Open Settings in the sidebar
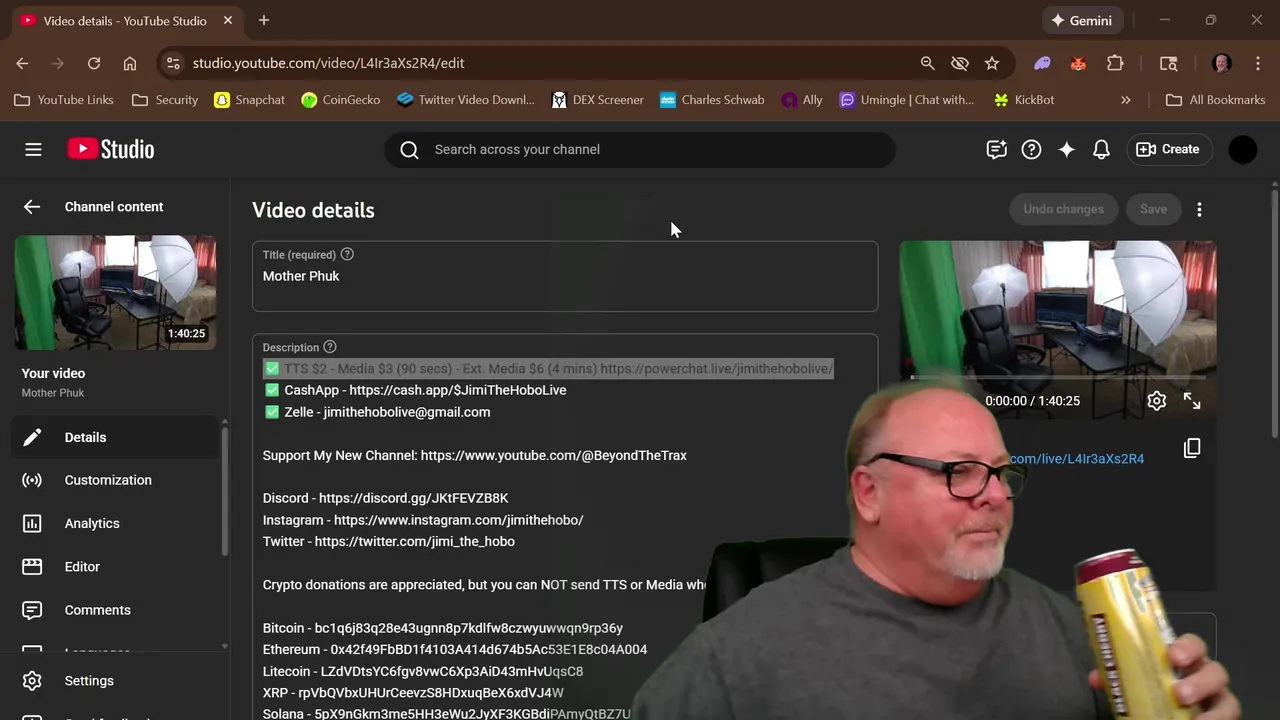 [x=115, y=681]
